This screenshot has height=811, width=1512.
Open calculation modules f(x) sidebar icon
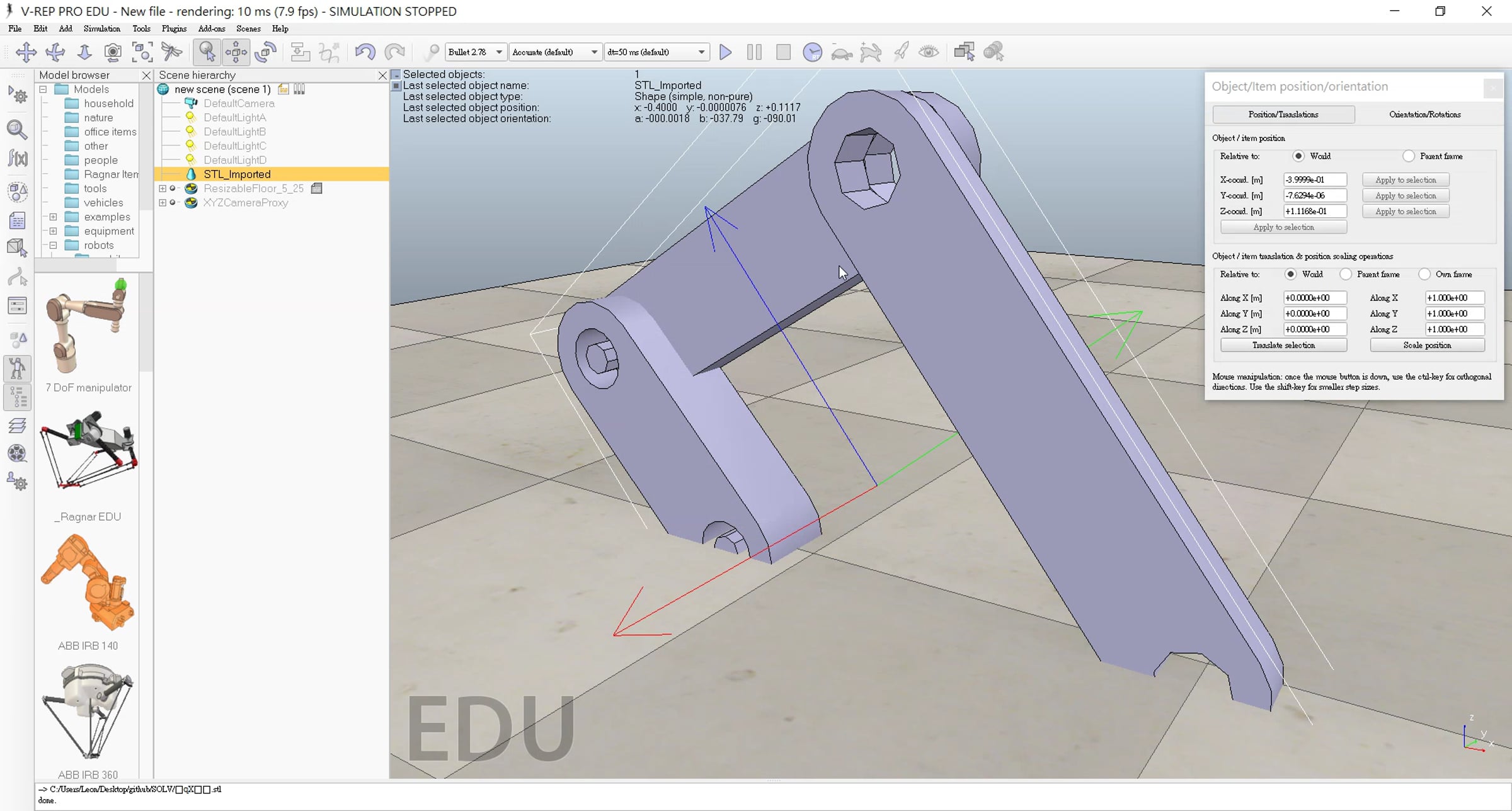[x=18, y=157]
